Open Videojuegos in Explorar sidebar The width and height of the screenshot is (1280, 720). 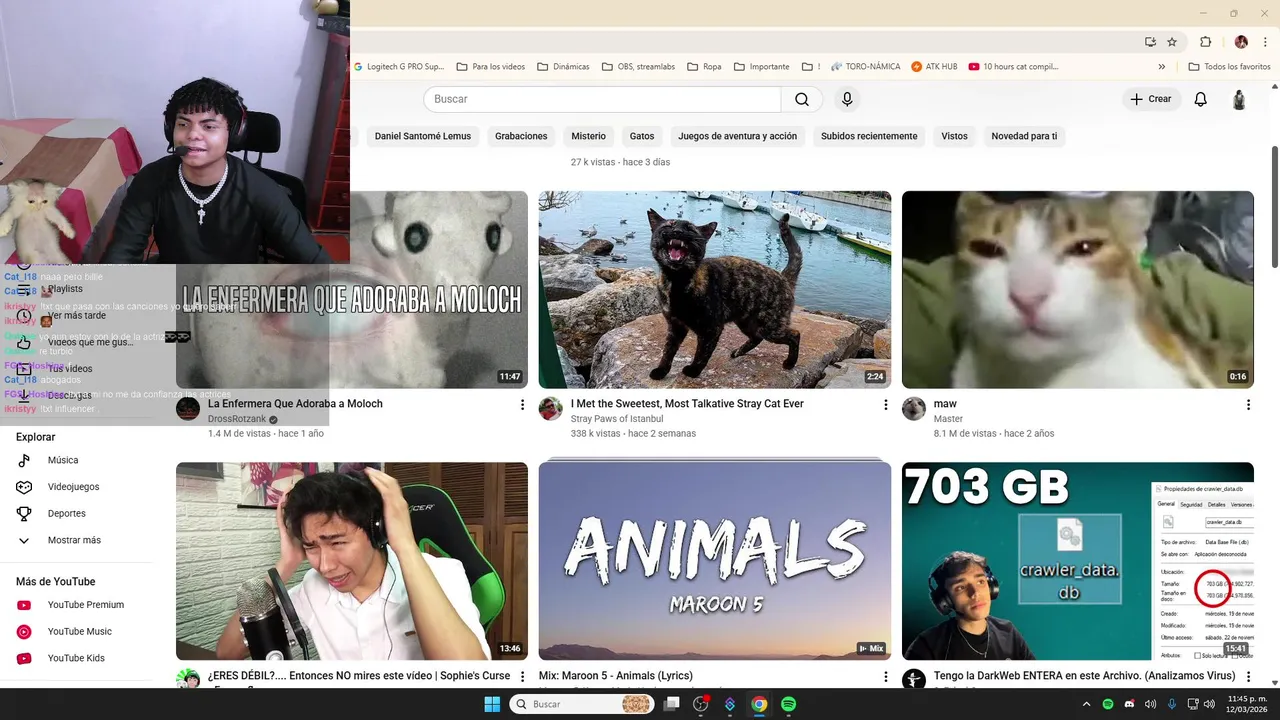pyautogui.click(x=73, y=487)
